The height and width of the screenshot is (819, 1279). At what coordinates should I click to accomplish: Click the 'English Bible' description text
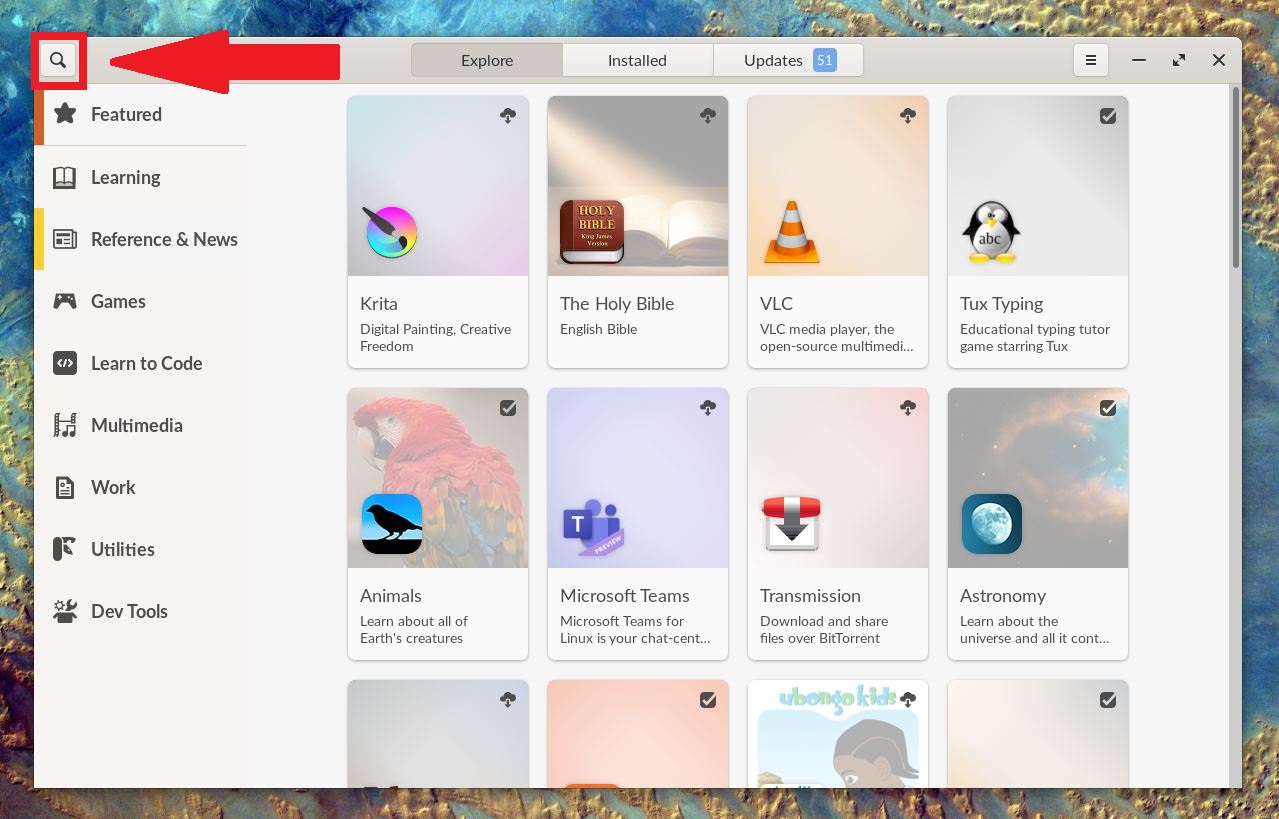coord(598,329)
